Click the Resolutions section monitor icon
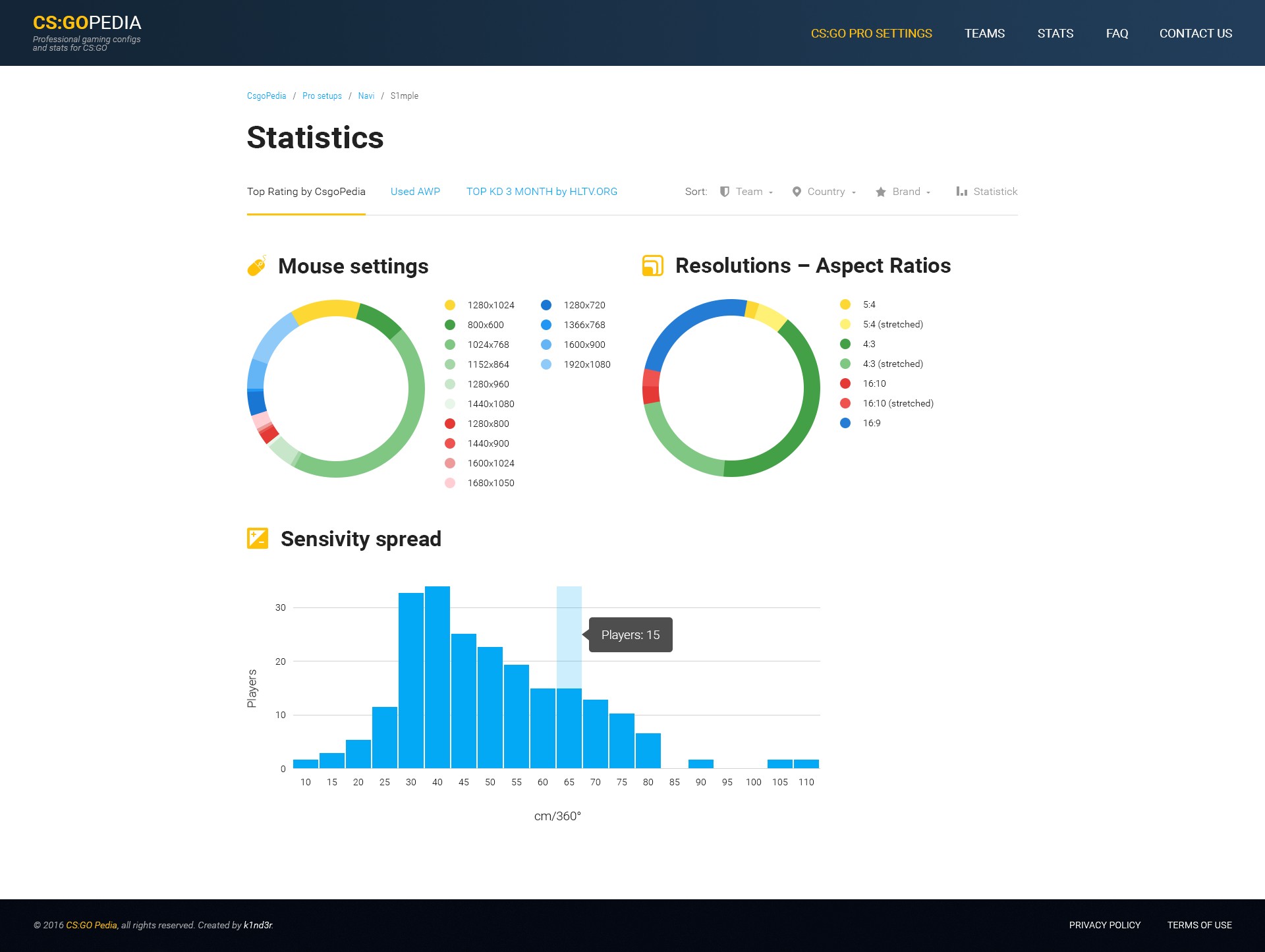The width and height of the screenshot is (1265, 952). coord(652,266)
